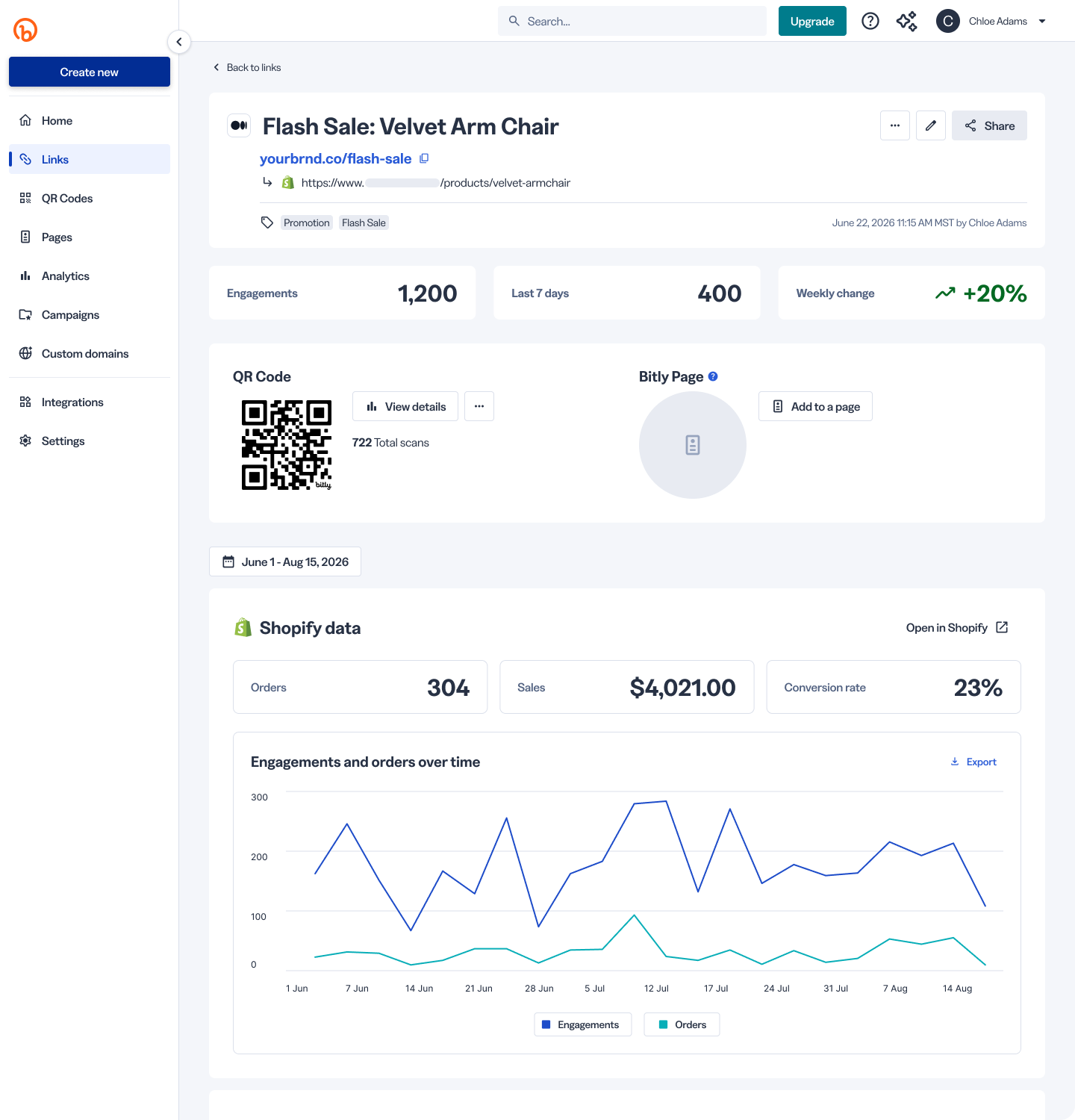
Task: Click the Last 7 days 400 card
Action: click(626, 293)
